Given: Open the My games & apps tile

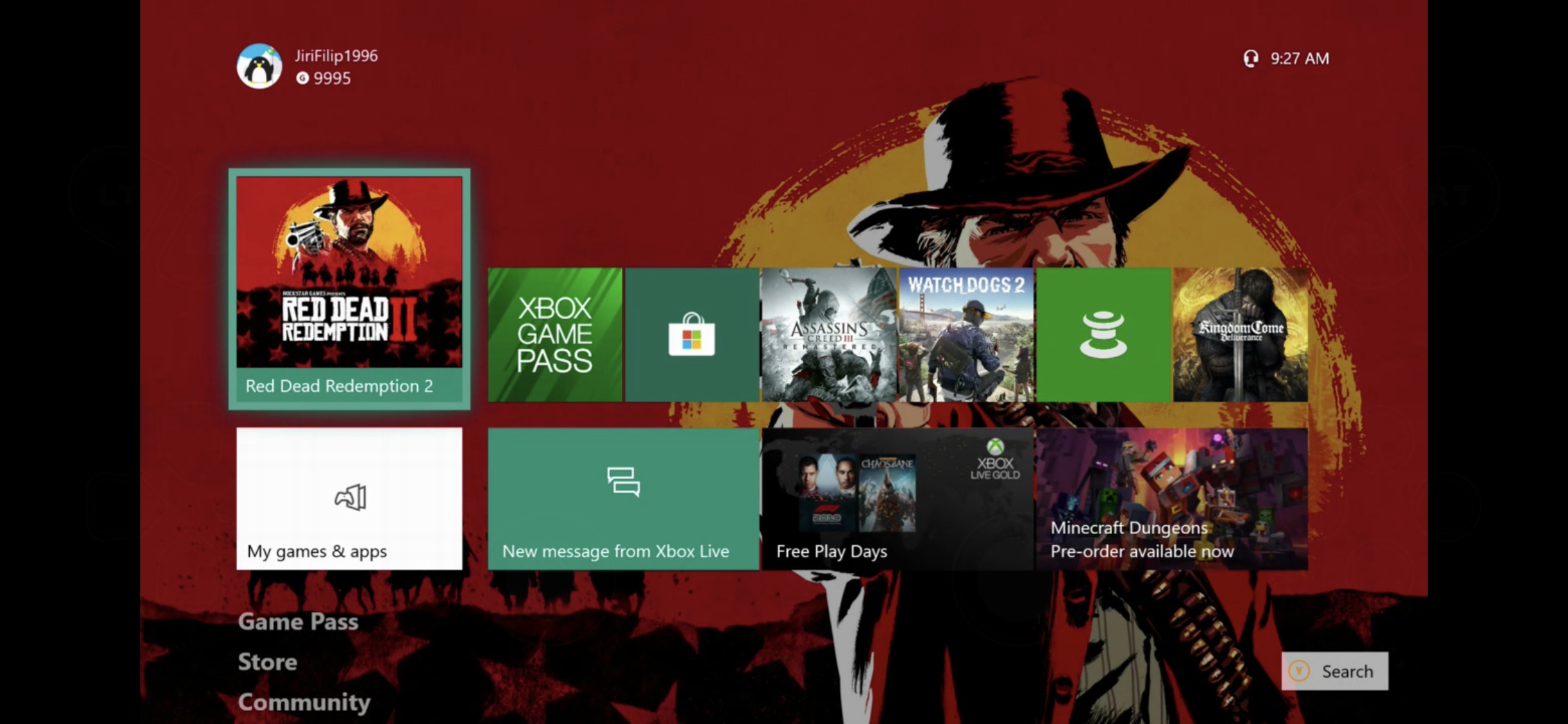Looking at the screenshot, I should pos(350,499).
